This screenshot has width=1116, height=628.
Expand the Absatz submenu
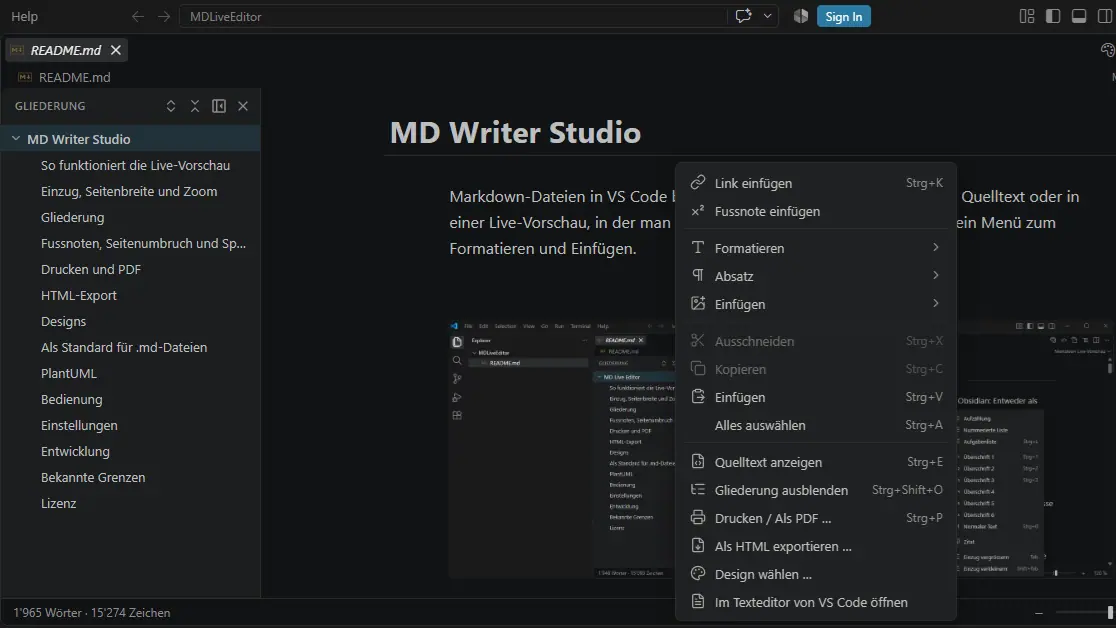click(816, 276)
